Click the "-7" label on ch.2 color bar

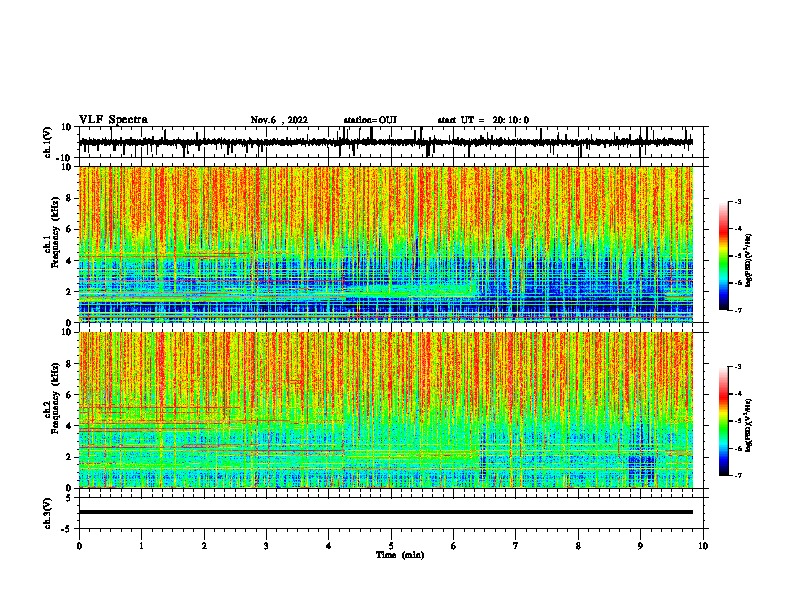737,475
